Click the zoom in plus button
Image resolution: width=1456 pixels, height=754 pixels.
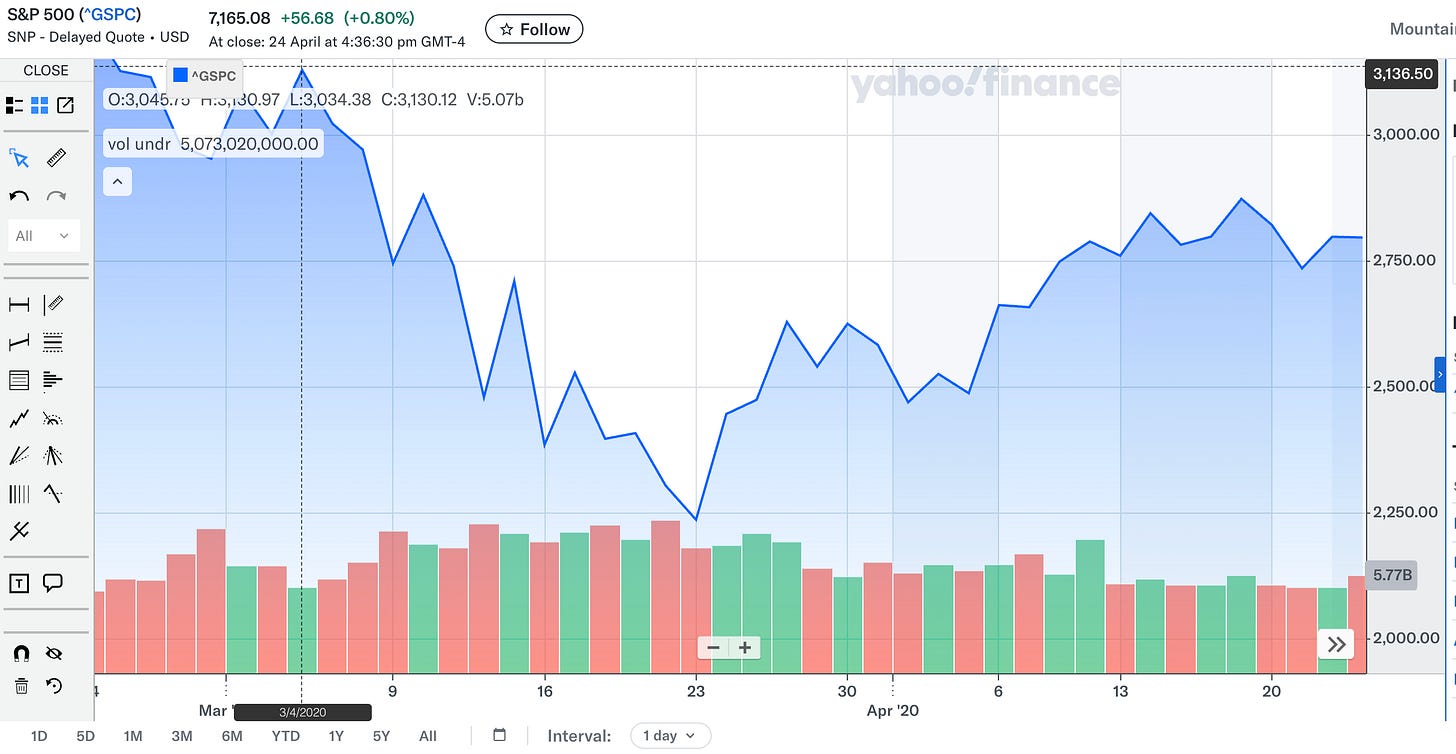[x=745, y=647]
